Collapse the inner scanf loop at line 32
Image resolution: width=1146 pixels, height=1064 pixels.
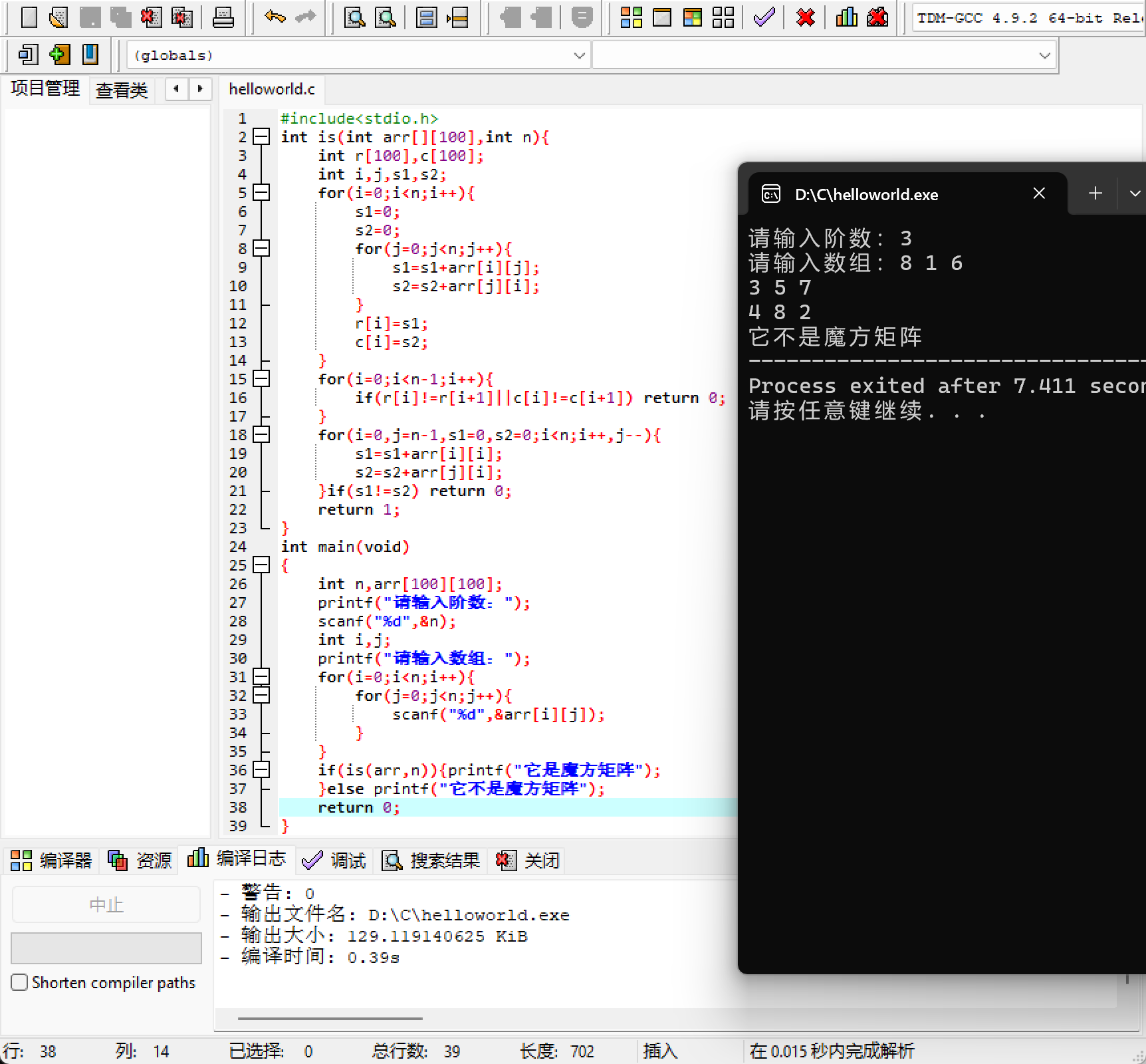click(262, 696)
